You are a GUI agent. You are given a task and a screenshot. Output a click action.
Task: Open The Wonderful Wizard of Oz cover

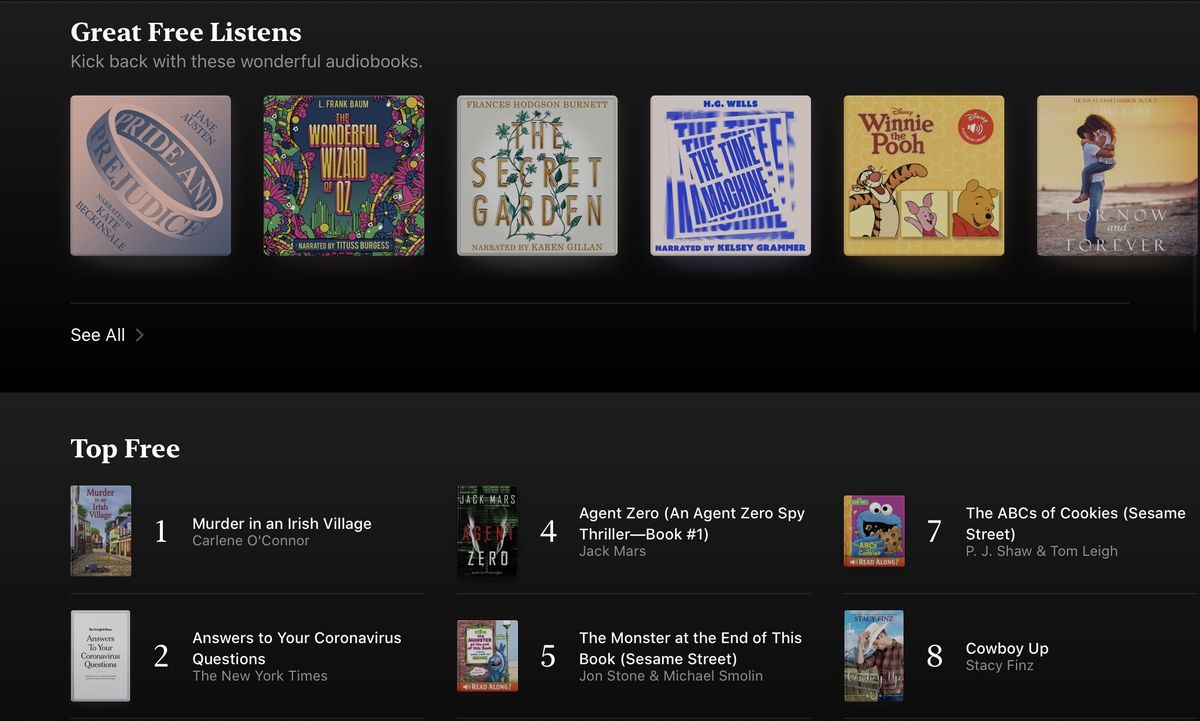pyautogui.click(x=344, y=175)
